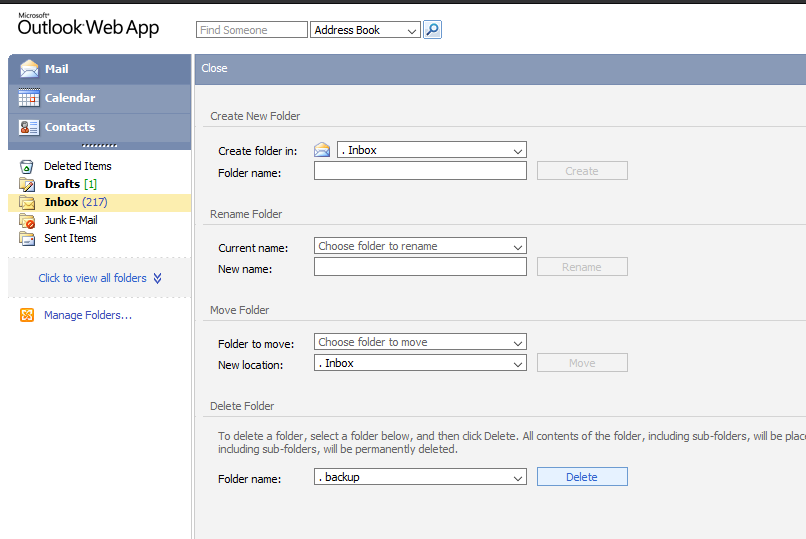The width and height of the screenshot is (806, 539).
Task: Open the Delete Folder name dropdown showing backup
Action: (420, 477)
